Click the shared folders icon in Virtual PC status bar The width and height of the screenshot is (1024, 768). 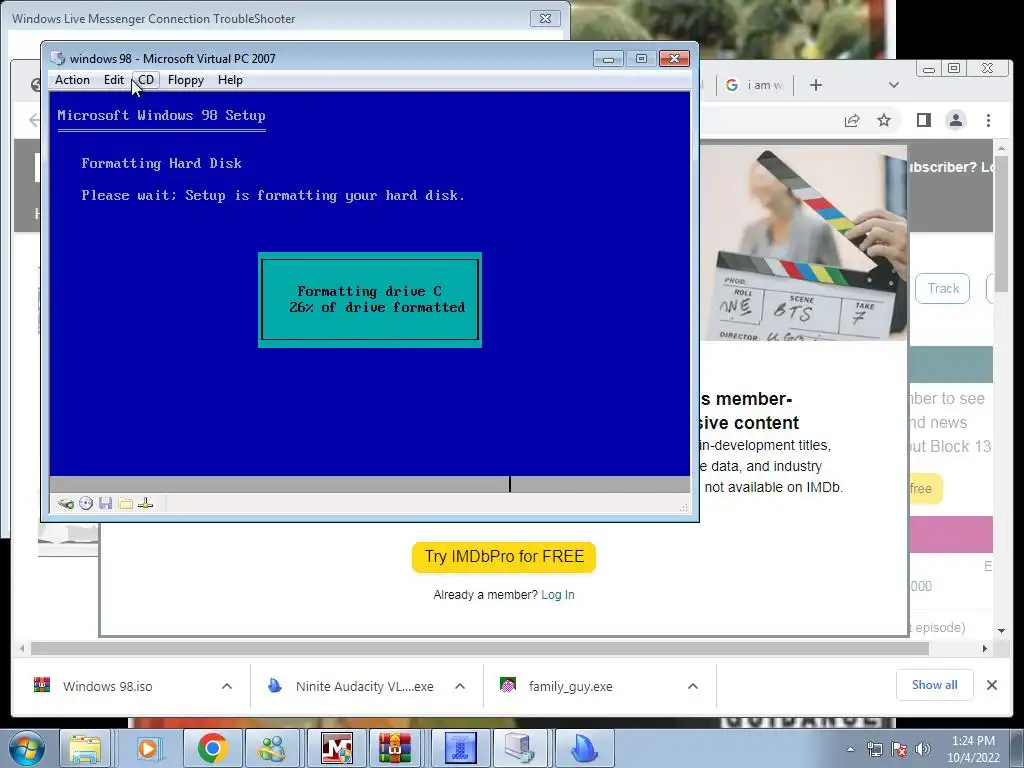point(125,503)
